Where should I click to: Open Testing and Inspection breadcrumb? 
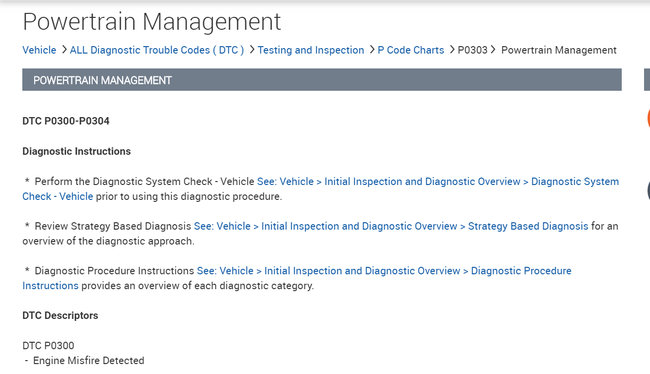coord(311,50)
